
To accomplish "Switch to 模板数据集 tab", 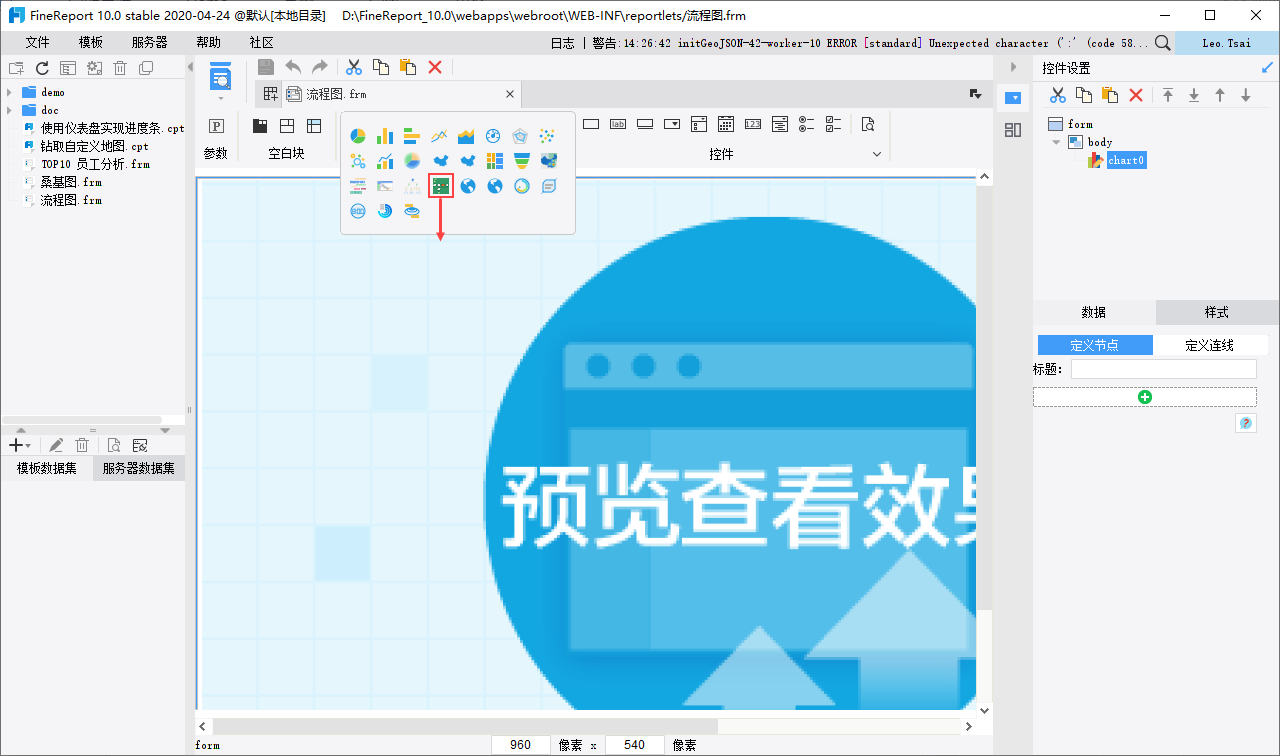I will tap(47, 468).
